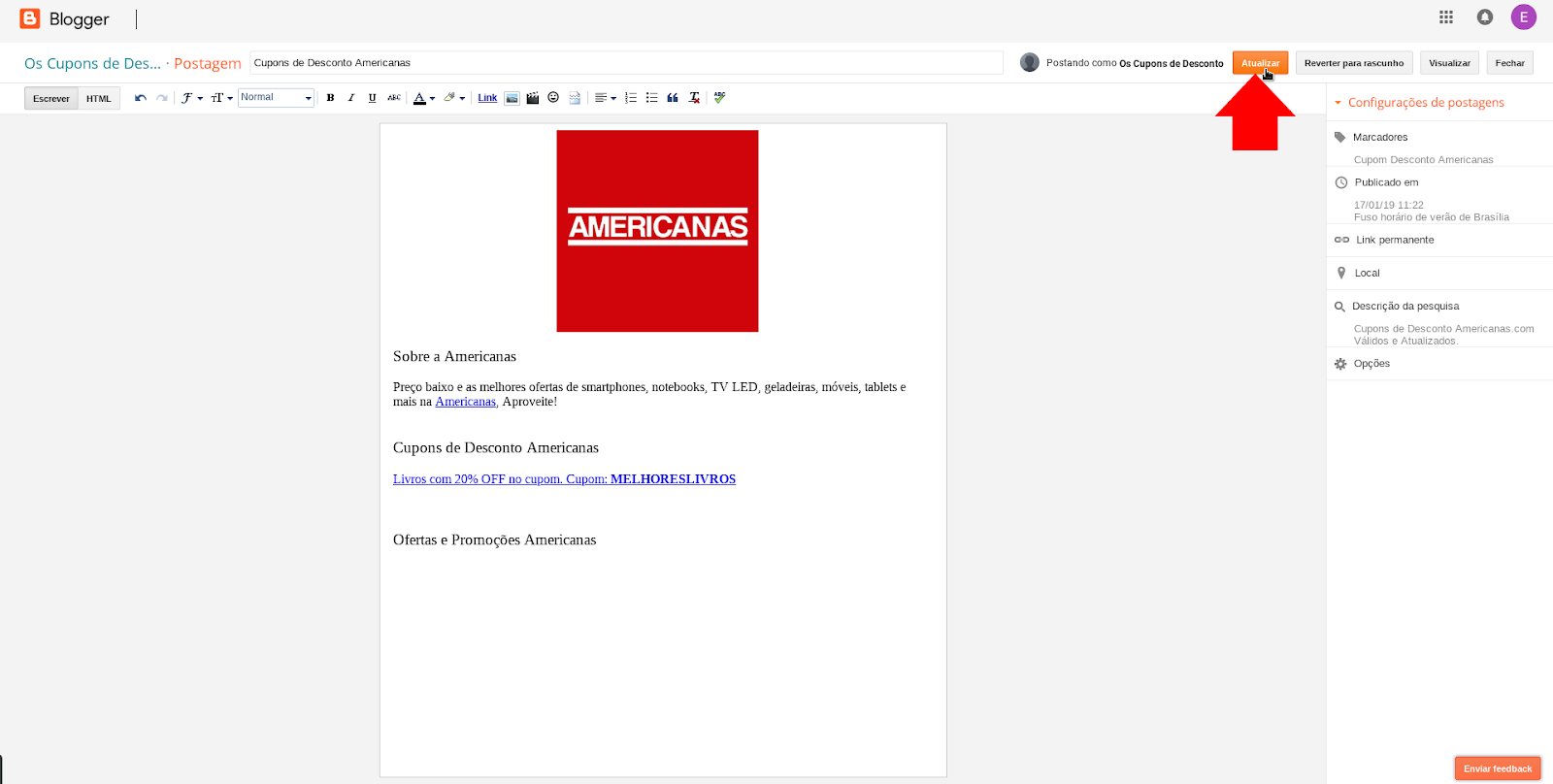Click Enviar feedback button
The image size is (1553, 784).
click(x=1498, y=768)
